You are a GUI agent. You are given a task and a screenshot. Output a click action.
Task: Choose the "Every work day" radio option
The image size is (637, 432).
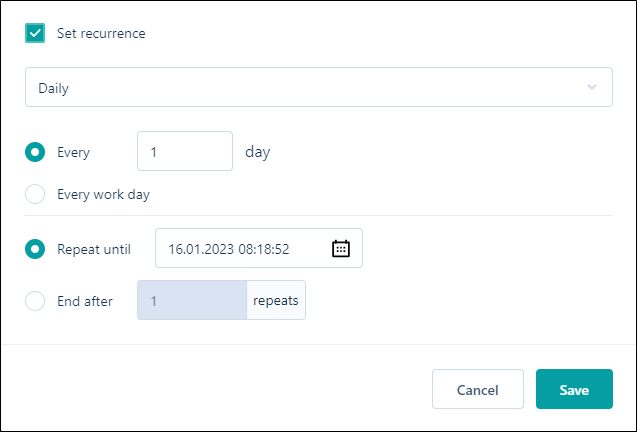click(35, 194)
